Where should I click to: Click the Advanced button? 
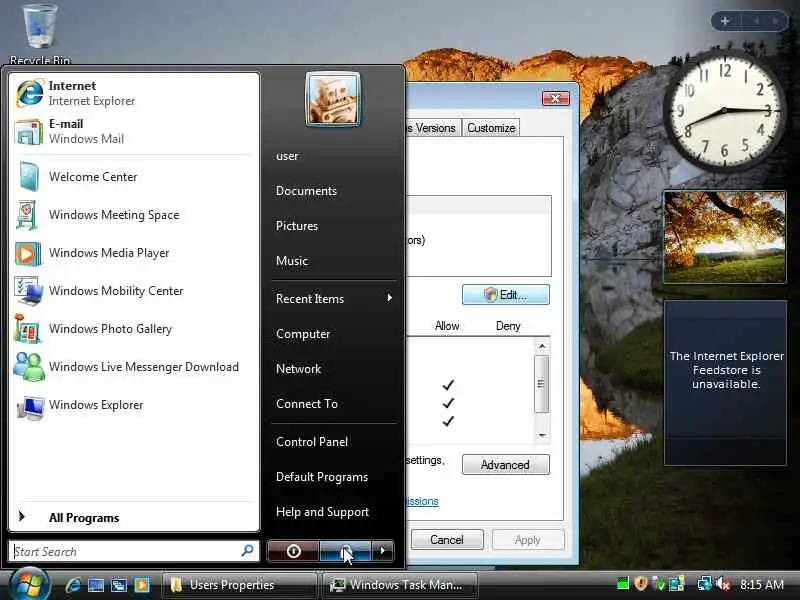(506, 465)
